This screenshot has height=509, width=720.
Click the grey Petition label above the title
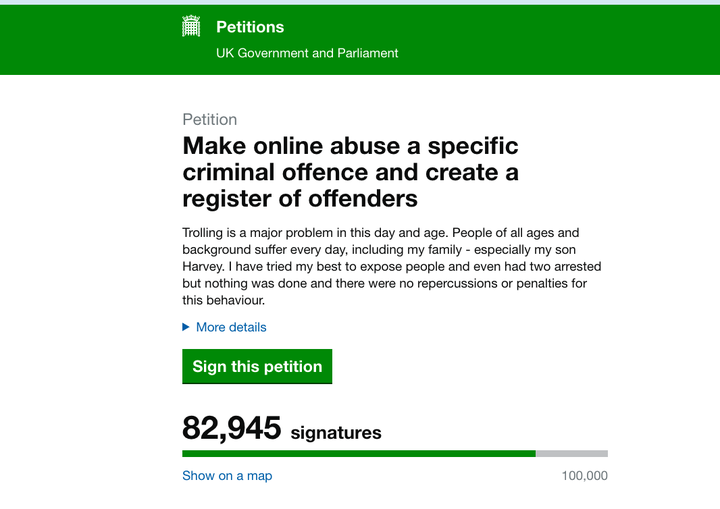tap(209, 119)
